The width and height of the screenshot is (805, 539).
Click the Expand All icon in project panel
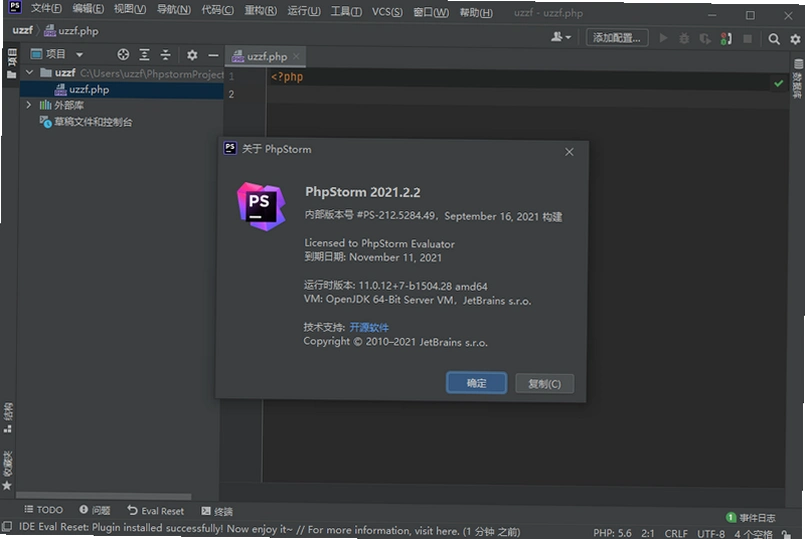point(145,54)
